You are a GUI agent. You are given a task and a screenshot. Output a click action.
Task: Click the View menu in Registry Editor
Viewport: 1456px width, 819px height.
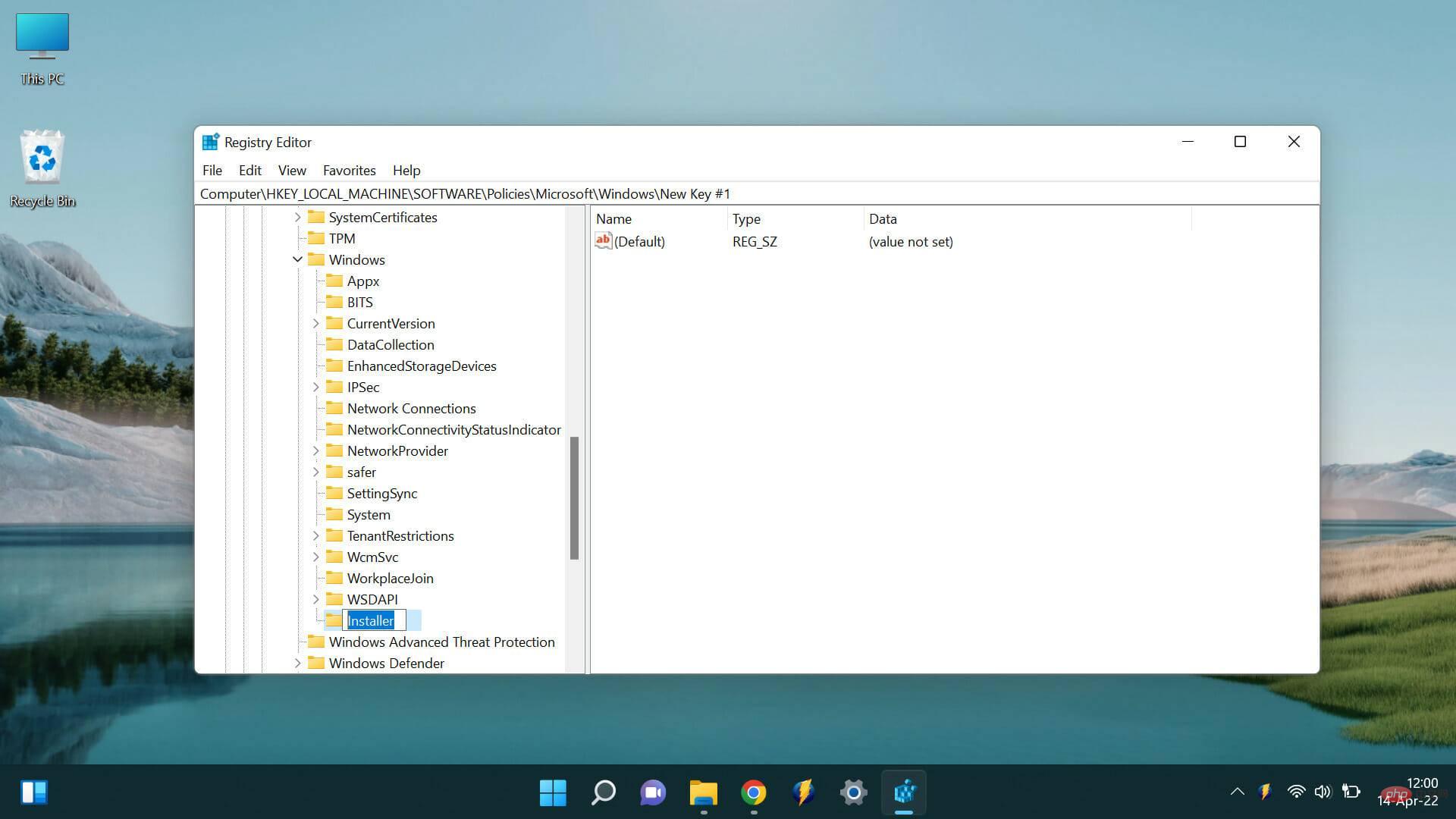(x=292, y=169)
